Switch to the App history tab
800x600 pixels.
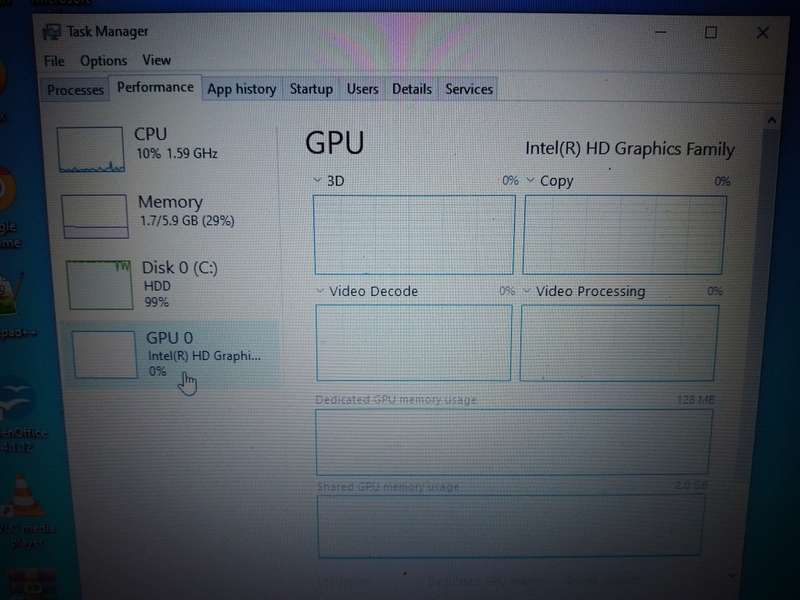(241, 89)
